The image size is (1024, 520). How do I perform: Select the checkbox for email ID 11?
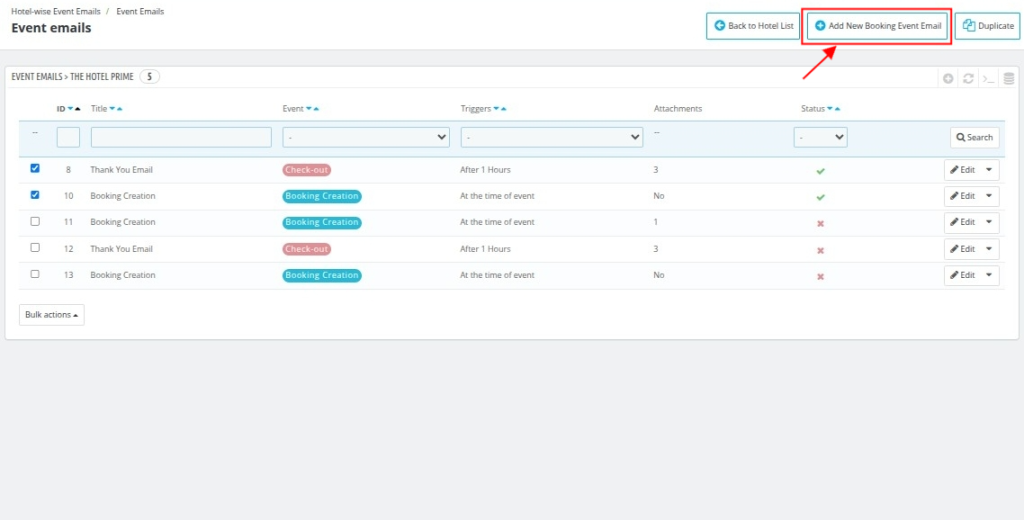[35, 221]
